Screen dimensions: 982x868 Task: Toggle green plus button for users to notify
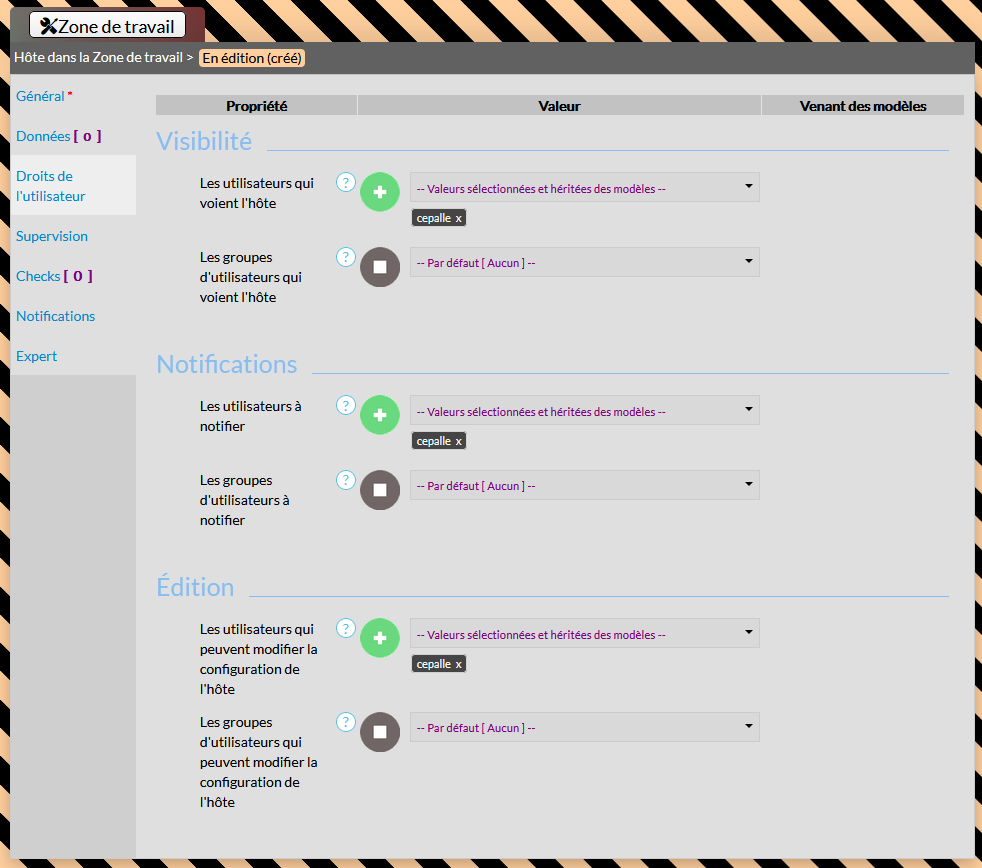point(380,414)
